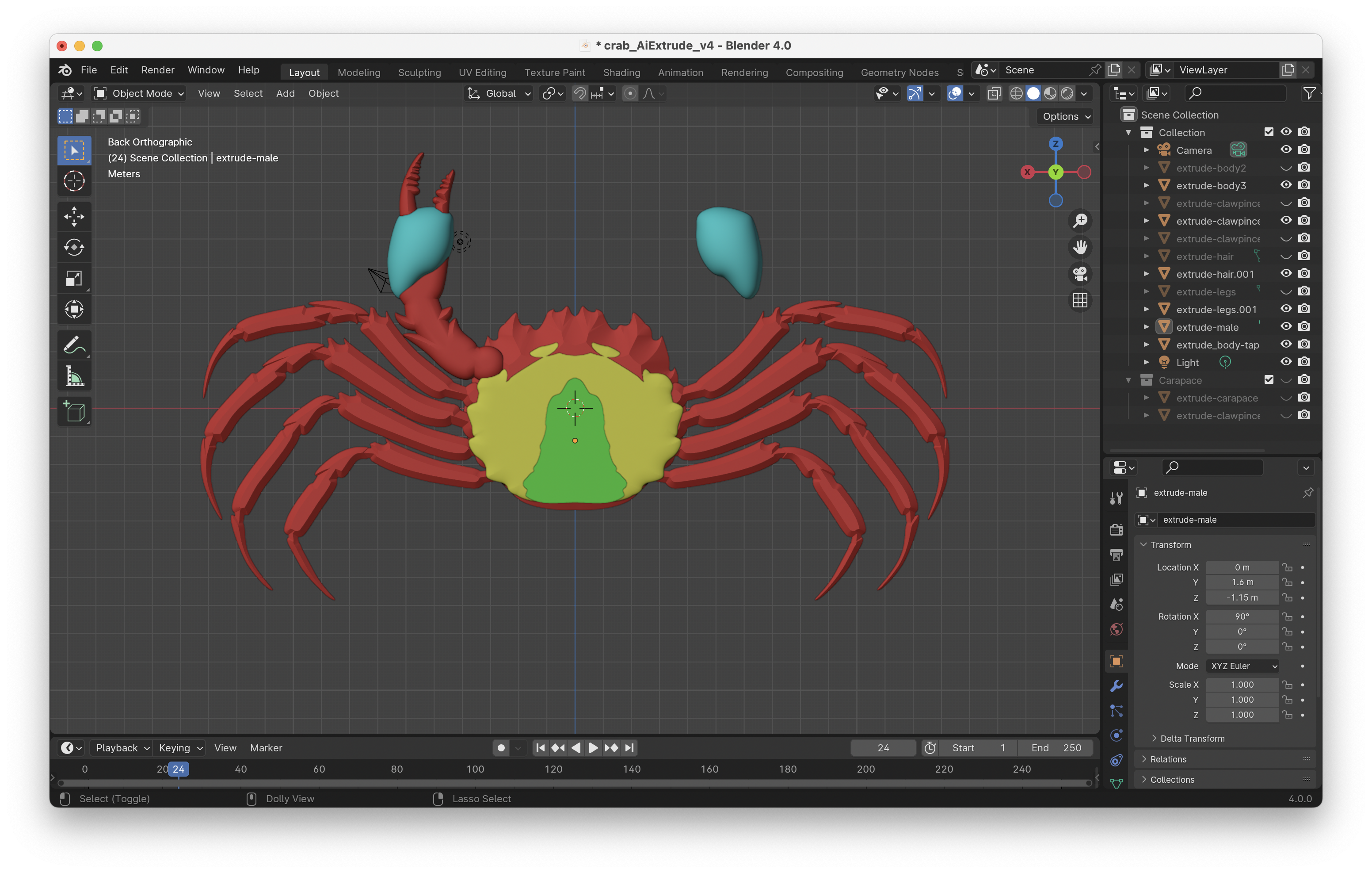Open the Modifiers wrench properties tab
Image resolution: width=1372 pixels, height=873 pixels.
tap(1116, 686)
